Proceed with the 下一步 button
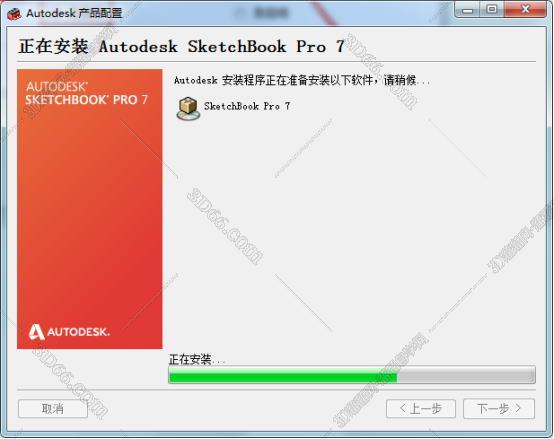This screenshot has height=439, width=554. (x=499, y=409)
